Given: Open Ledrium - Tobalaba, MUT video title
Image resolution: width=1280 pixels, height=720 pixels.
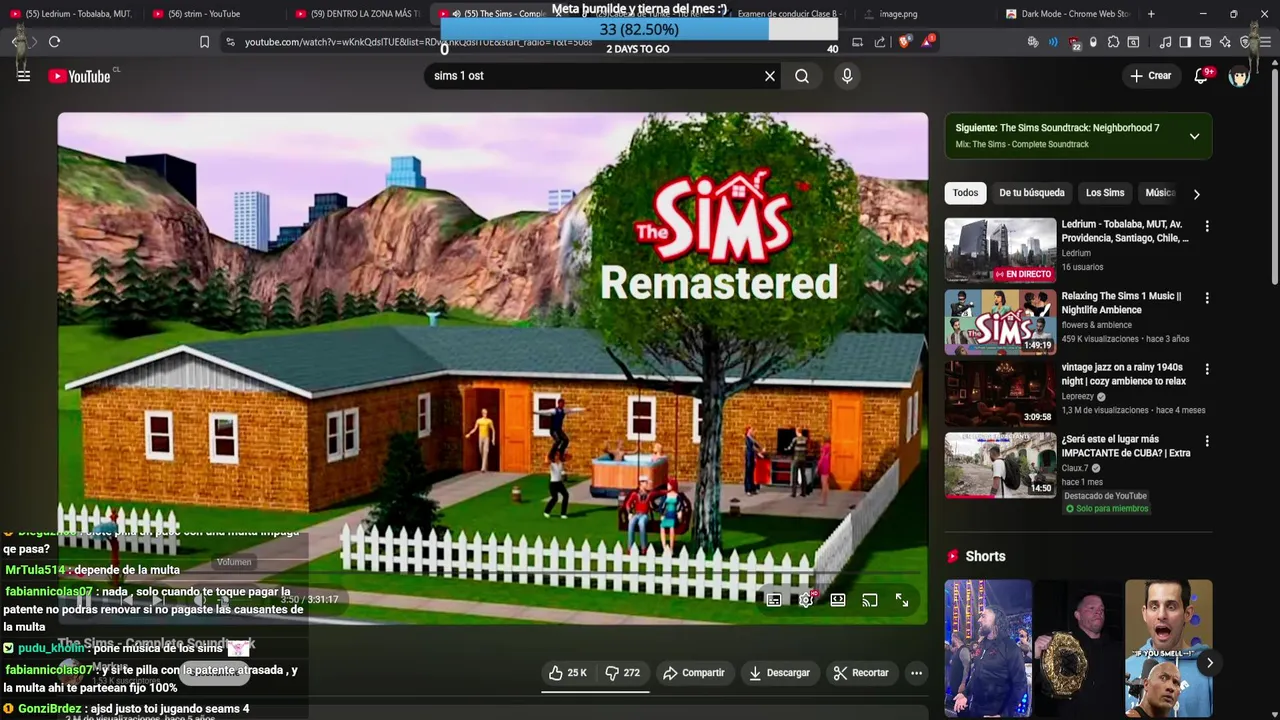Looking at the screenshot, I should coord(1125,231).
